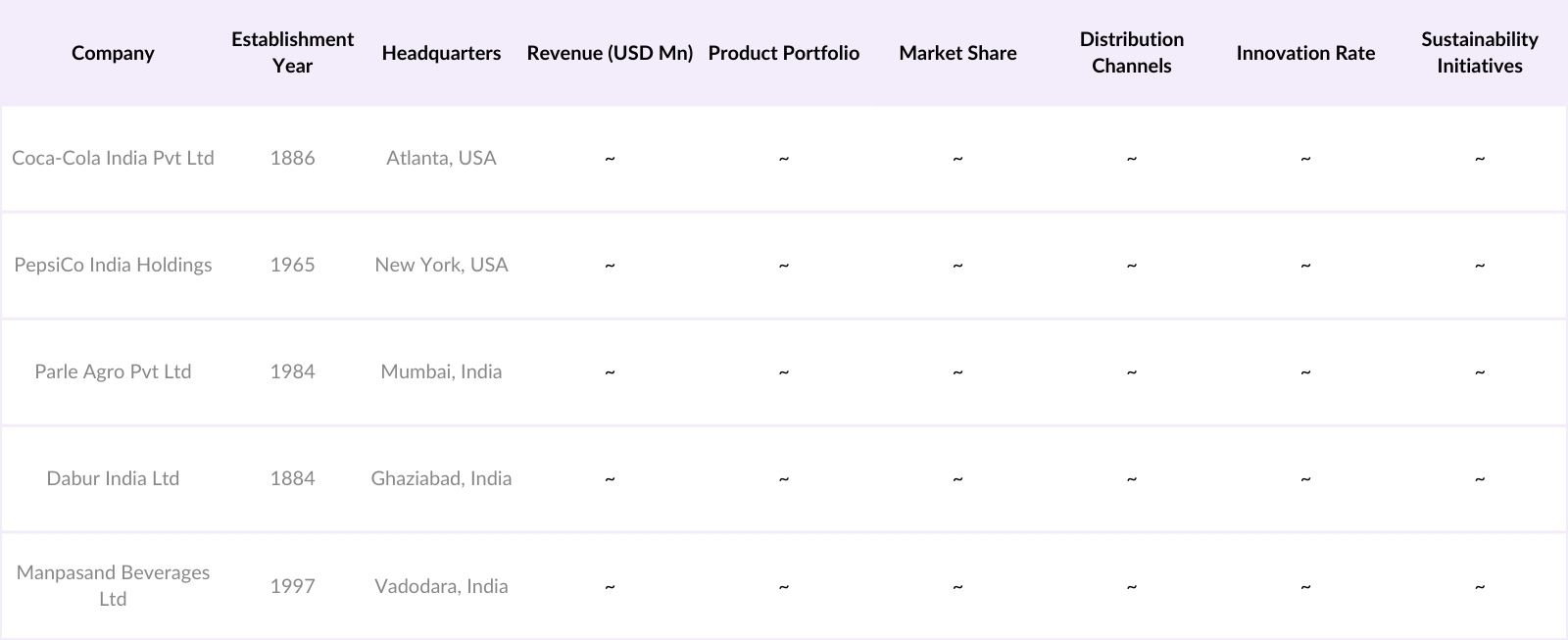Image resolution: width=1568 pixels, height=640 pixels.
Task: Click the New York, USA headquarters cell
Action: click(x=441, y=265)
